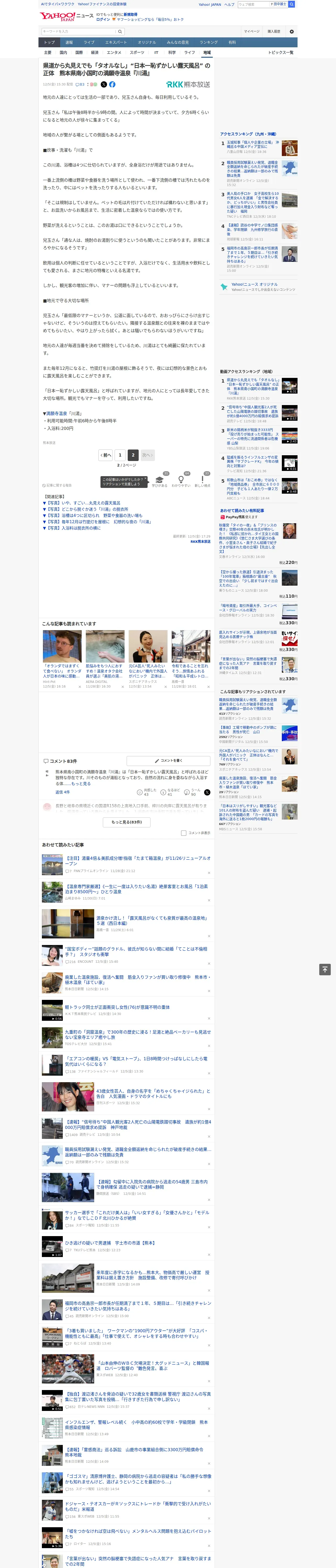Click the ヘルプ link in header
The width and height of the screenshot is (336, 1568).
click(229, 4)
